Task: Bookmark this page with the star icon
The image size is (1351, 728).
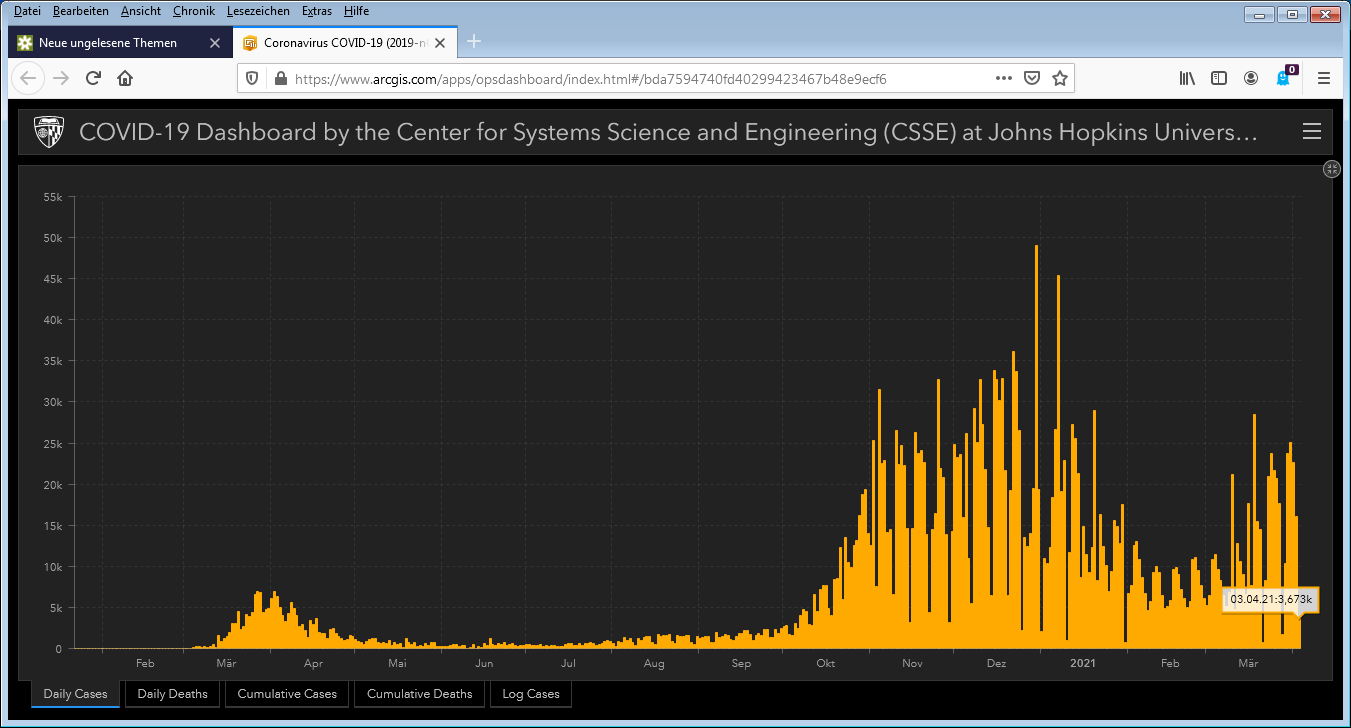Action: (x=1060, y=78)
